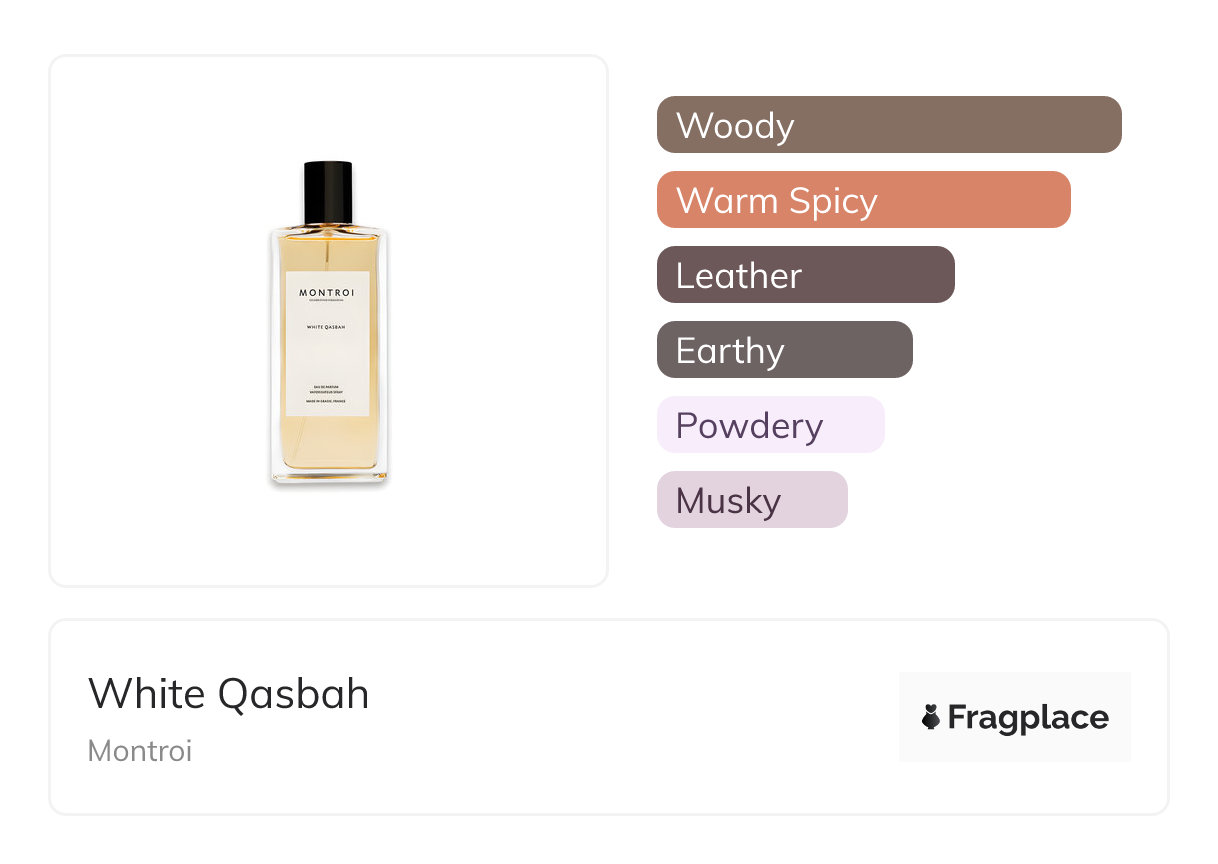Select the Warm Spicy accord bar
Viewport: 1218px width, 864px height.
(x=863, y=200)
